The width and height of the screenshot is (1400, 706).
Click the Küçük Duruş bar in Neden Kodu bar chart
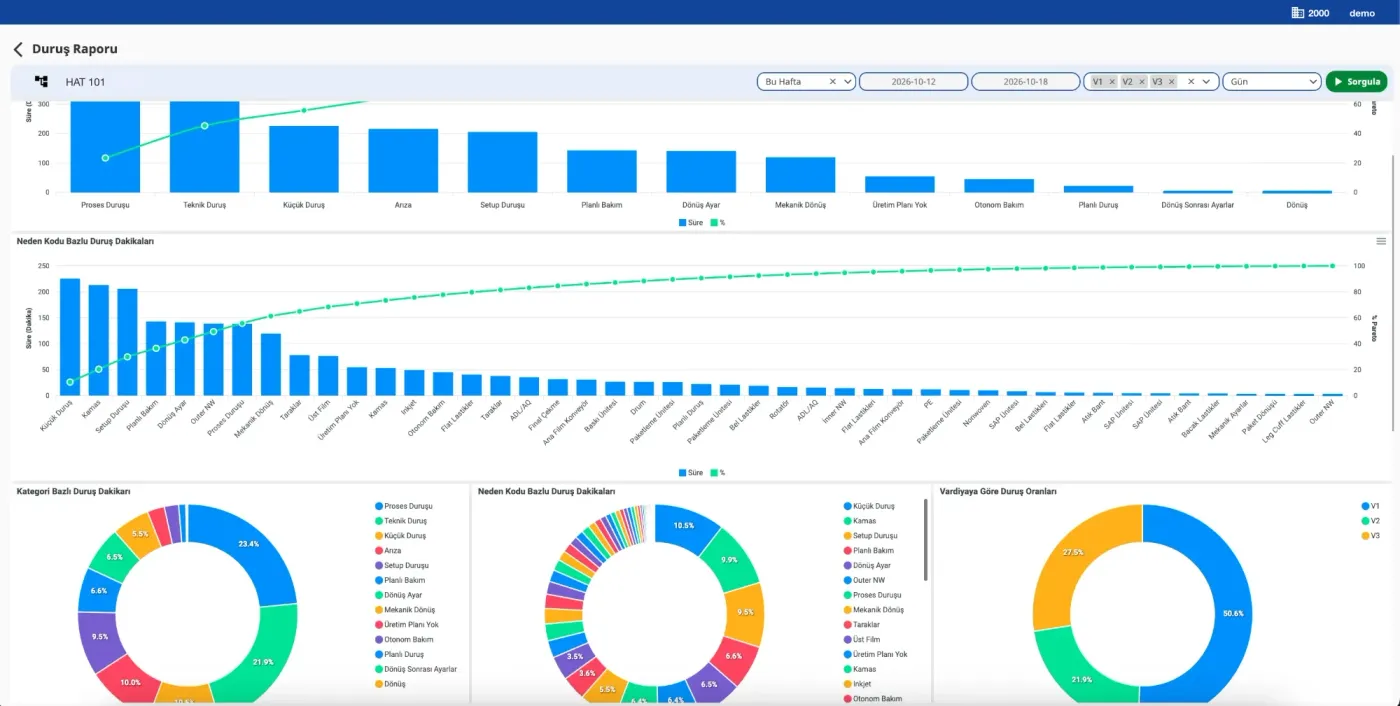tap(70, 336)
